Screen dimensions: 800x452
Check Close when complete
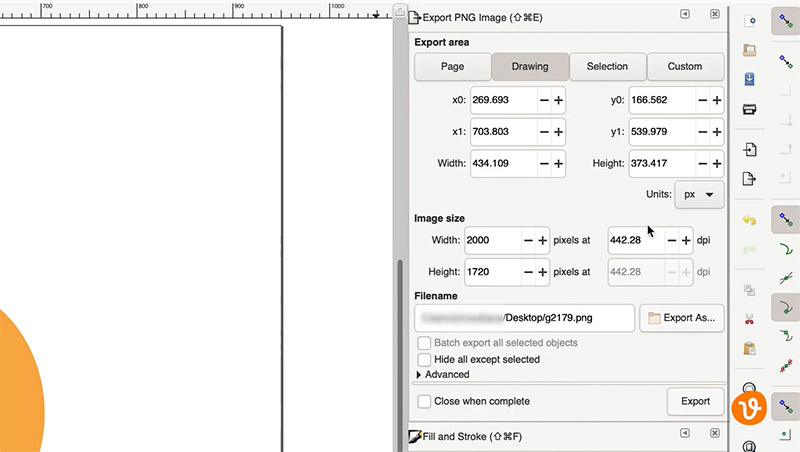[424, 401]
